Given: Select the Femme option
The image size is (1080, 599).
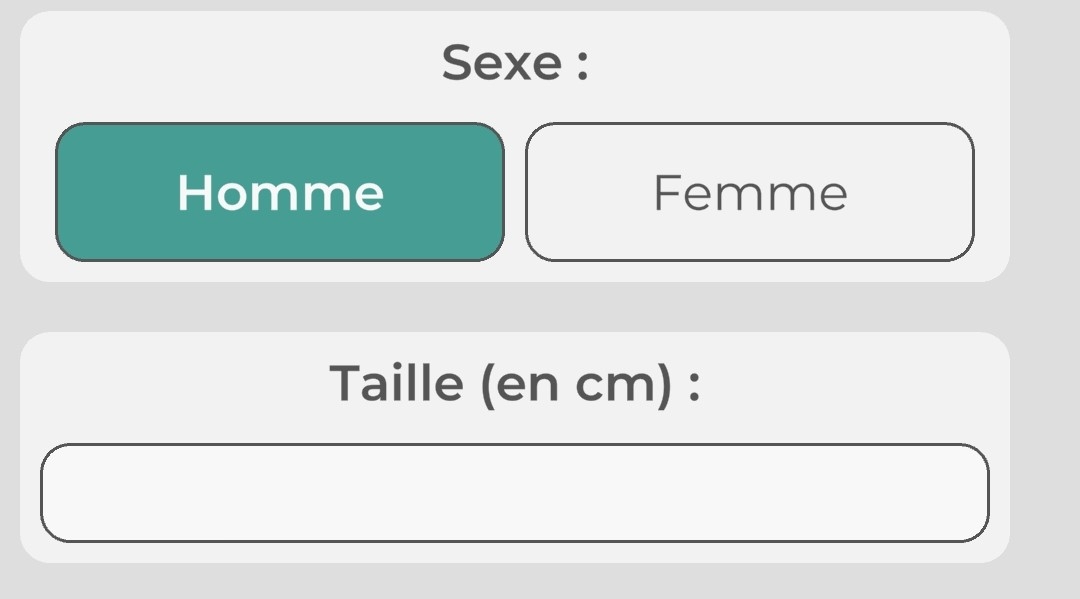Looking at the screenshot, I should pos(750,192).
